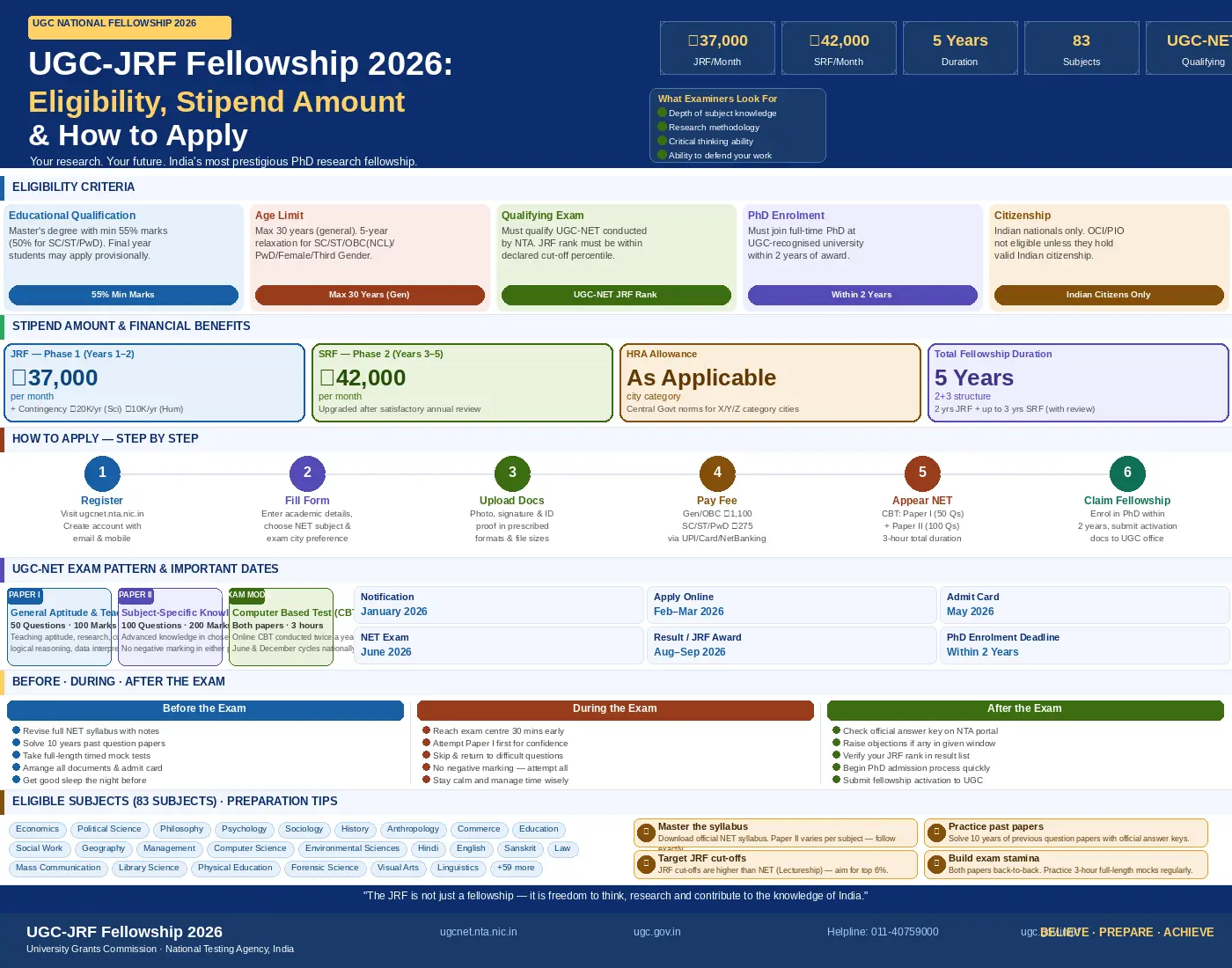Click the PhD Enrolment Deadline card

(x=1085, y=645)
